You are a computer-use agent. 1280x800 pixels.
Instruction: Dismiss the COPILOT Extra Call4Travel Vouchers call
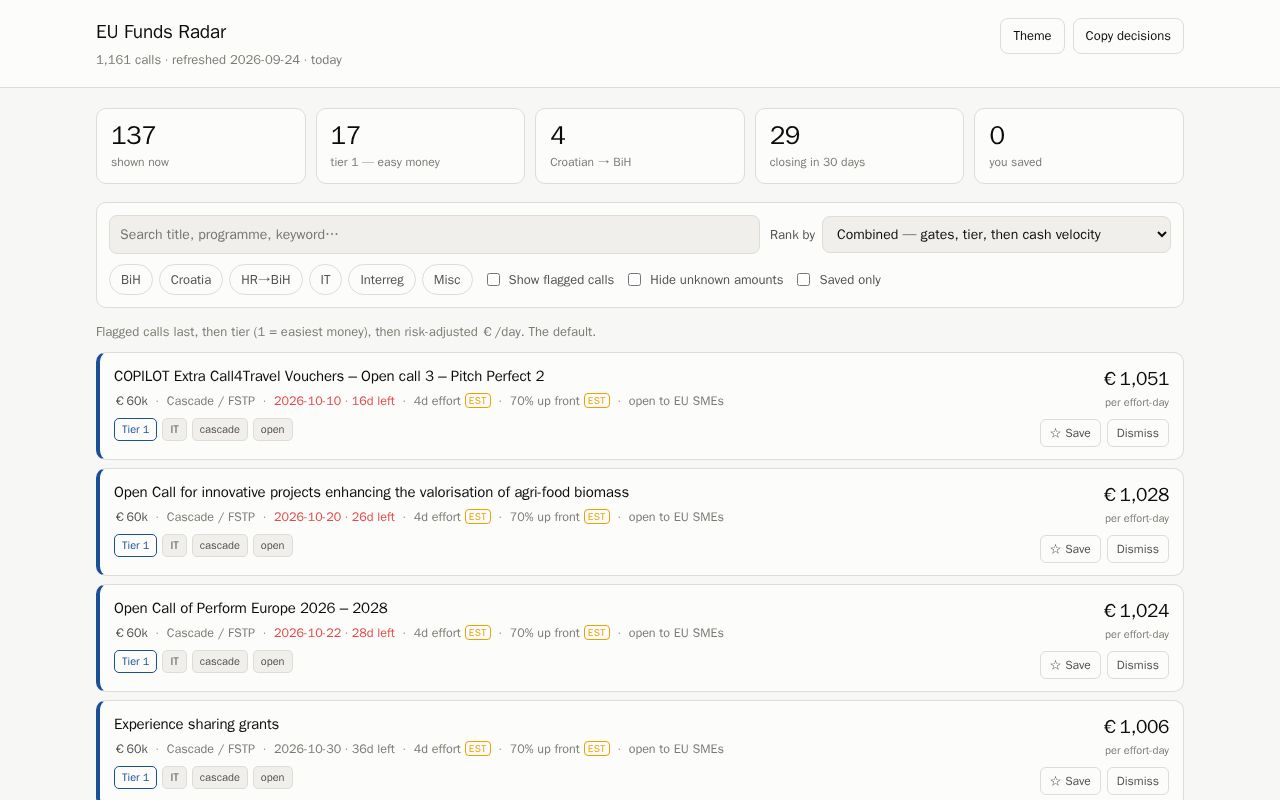[1138, 433]
